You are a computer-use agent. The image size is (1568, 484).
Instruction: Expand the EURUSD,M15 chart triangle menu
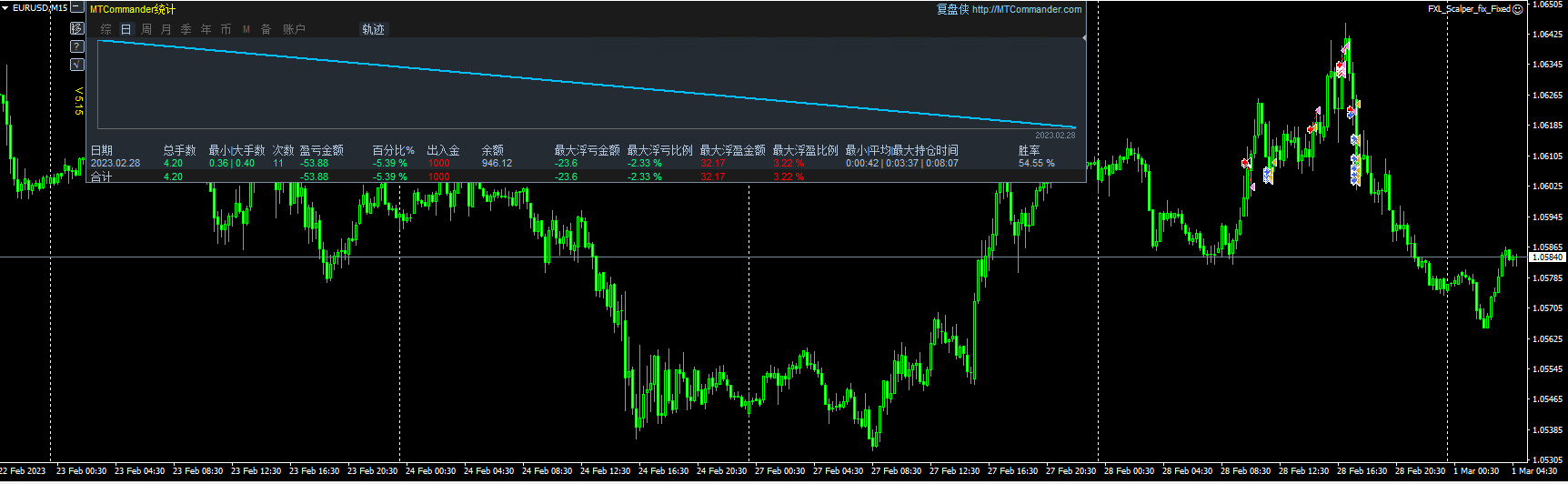tap(5, 7)
